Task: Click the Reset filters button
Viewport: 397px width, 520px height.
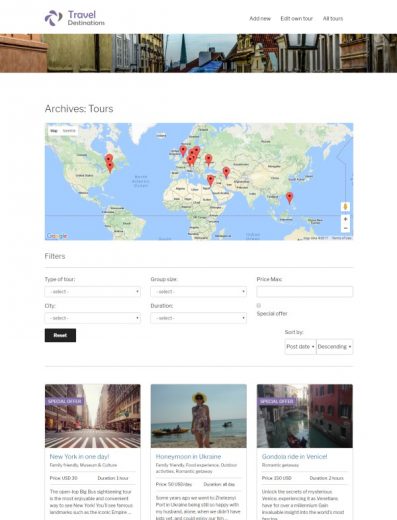Action: click(60, 335)
